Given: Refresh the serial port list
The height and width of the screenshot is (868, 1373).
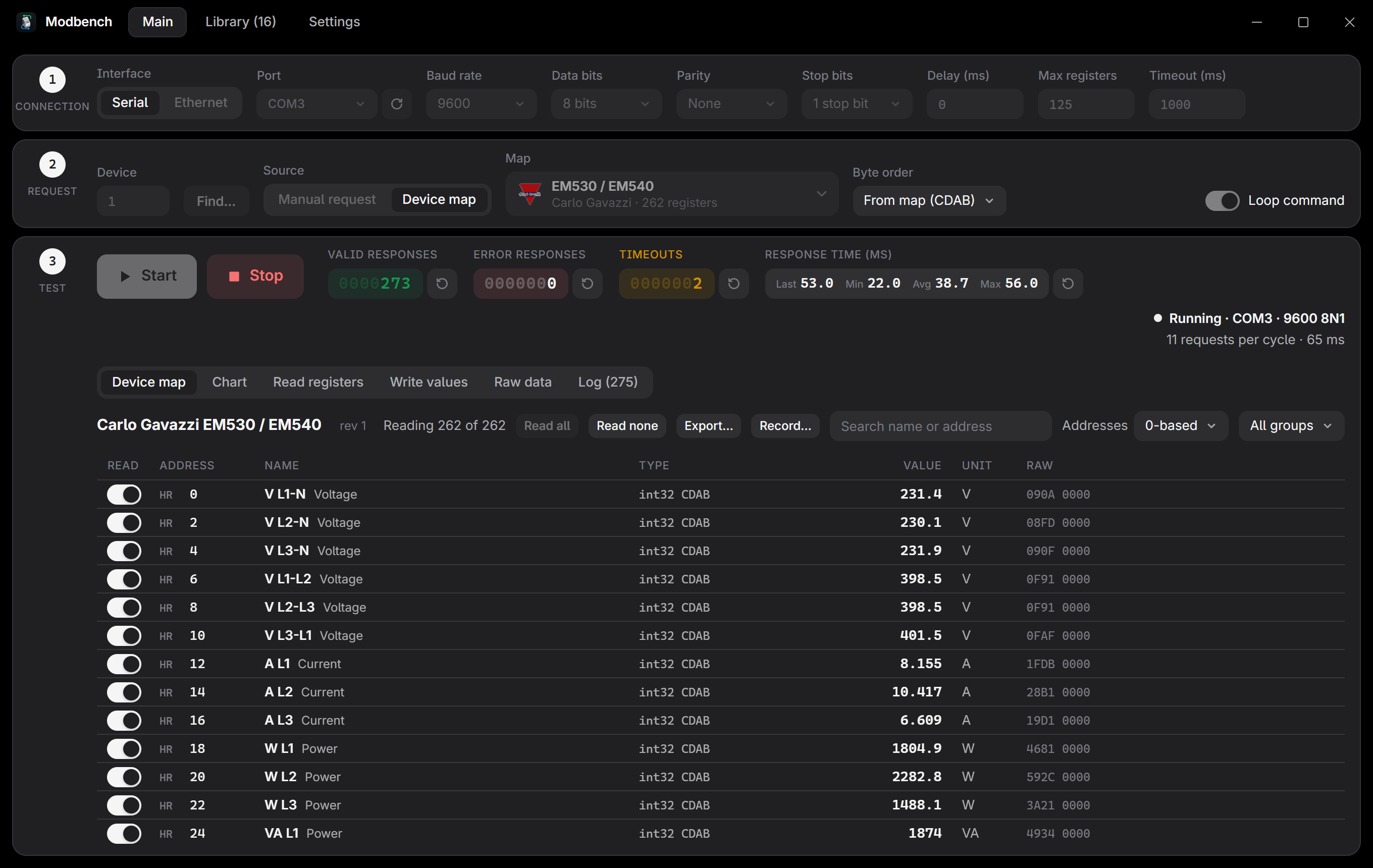Looking at the screenshot, I should point(397,104).
